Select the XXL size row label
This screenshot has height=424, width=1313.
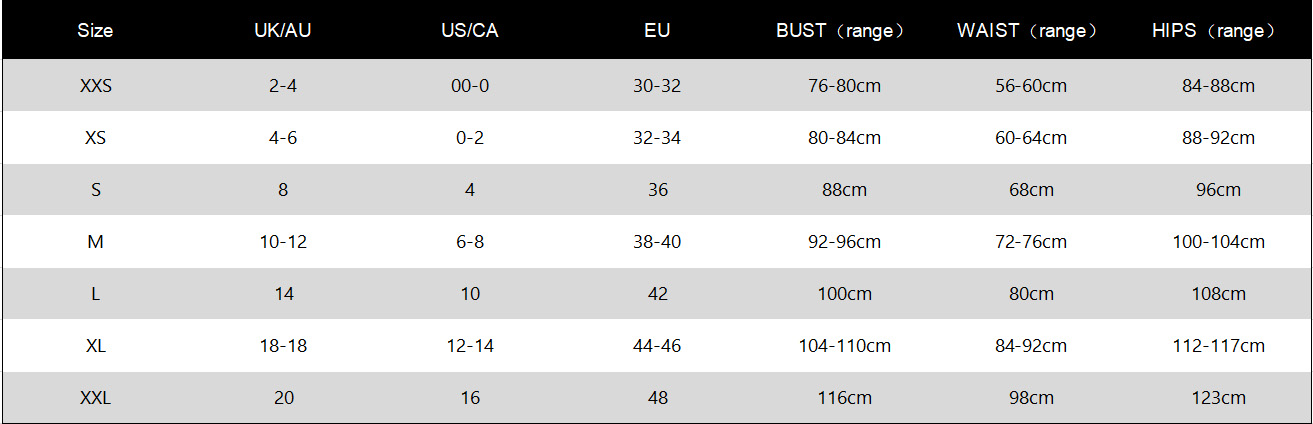point(96,398)
